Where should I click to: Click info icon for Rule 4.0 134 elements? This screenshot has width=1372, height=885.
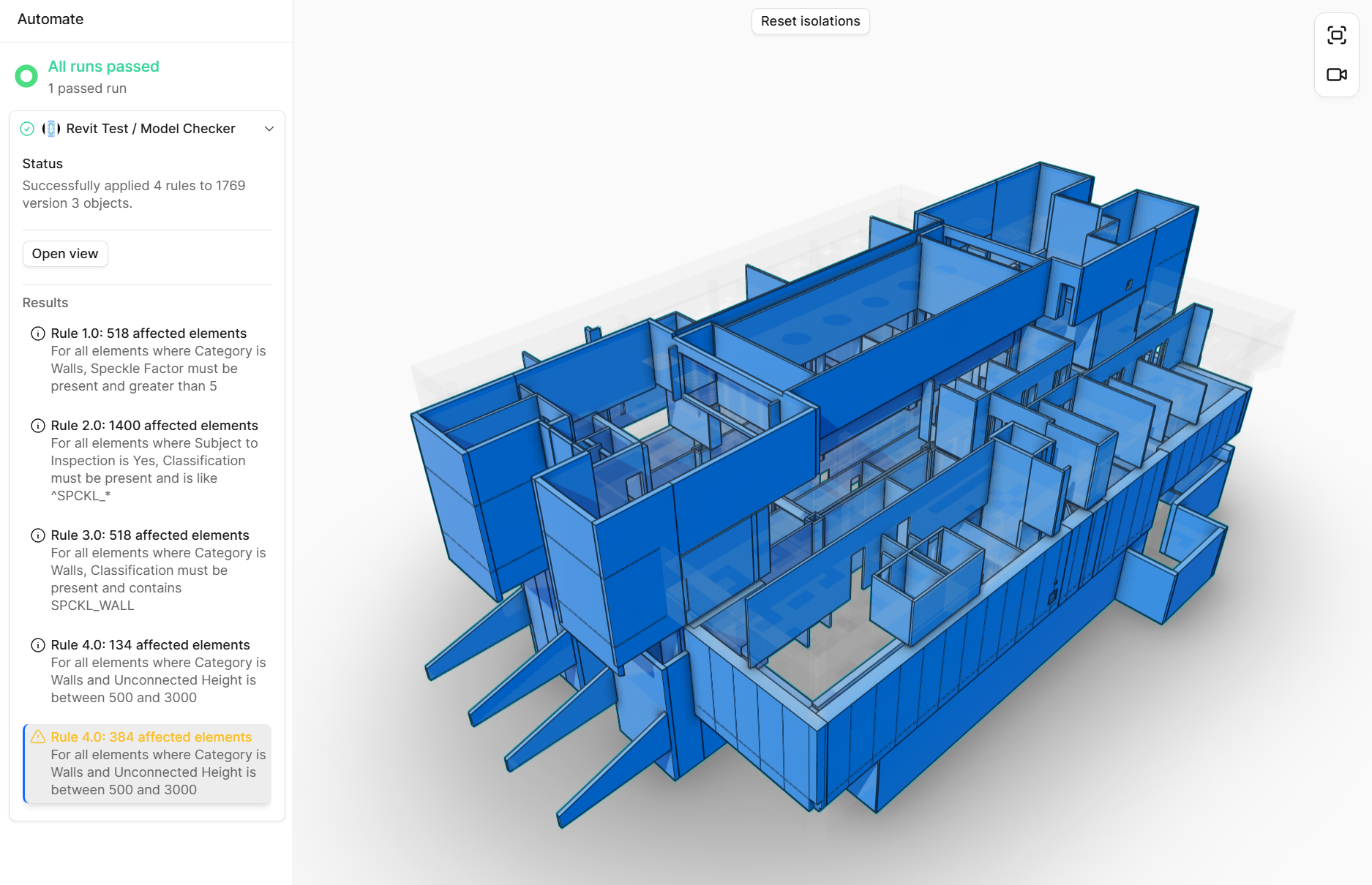[38, 645]
